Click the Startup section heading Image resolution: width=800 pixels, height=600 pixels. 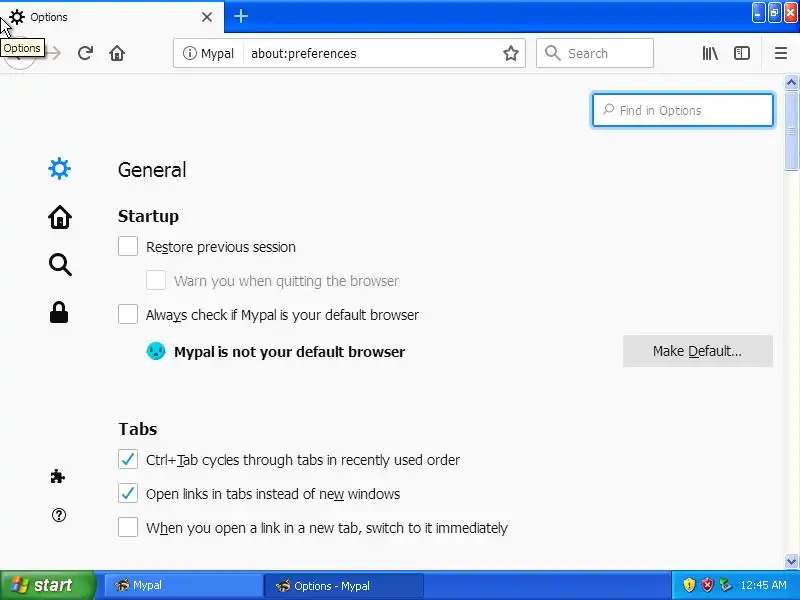click(148, 216)
